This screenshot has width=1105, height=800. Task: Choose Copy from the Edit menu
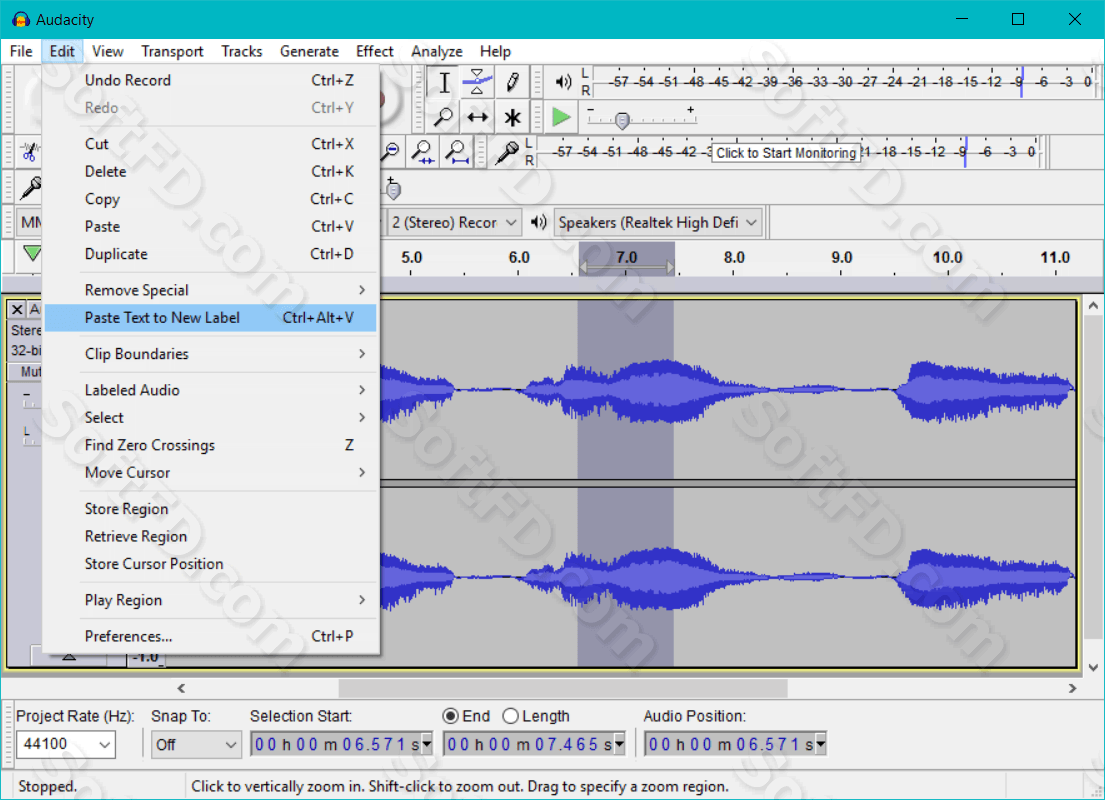click(x=211, y=199)
